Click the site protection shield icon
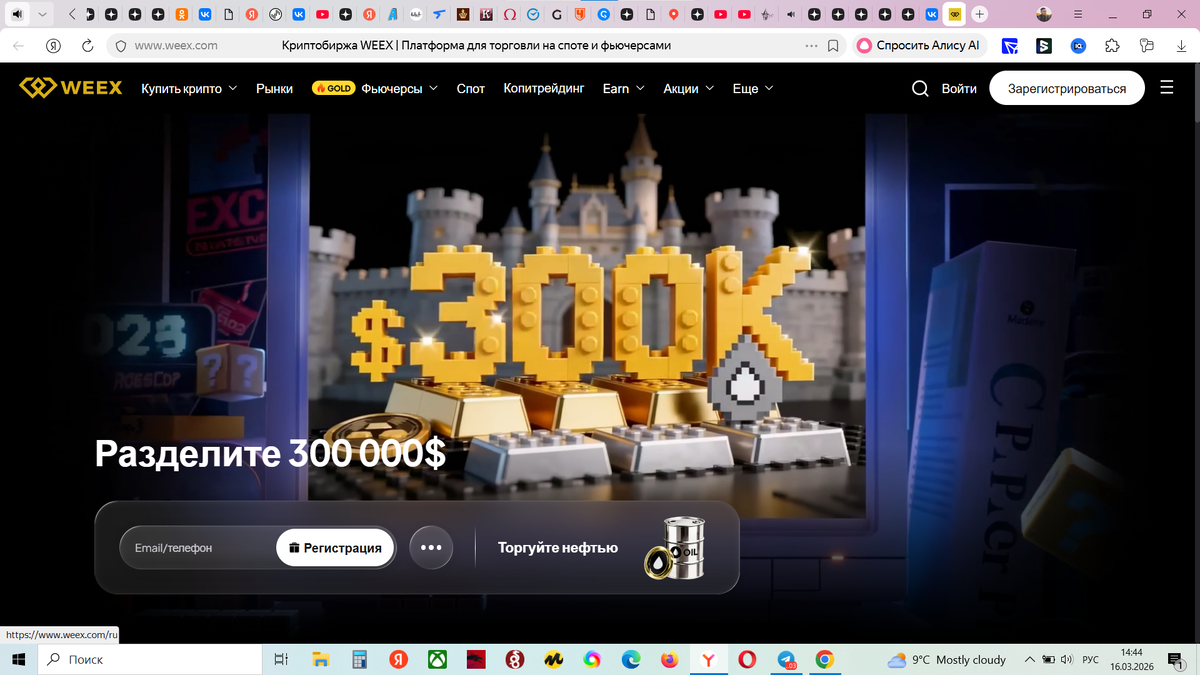This screenshot has height=675, width=1200. pos(120,46)
